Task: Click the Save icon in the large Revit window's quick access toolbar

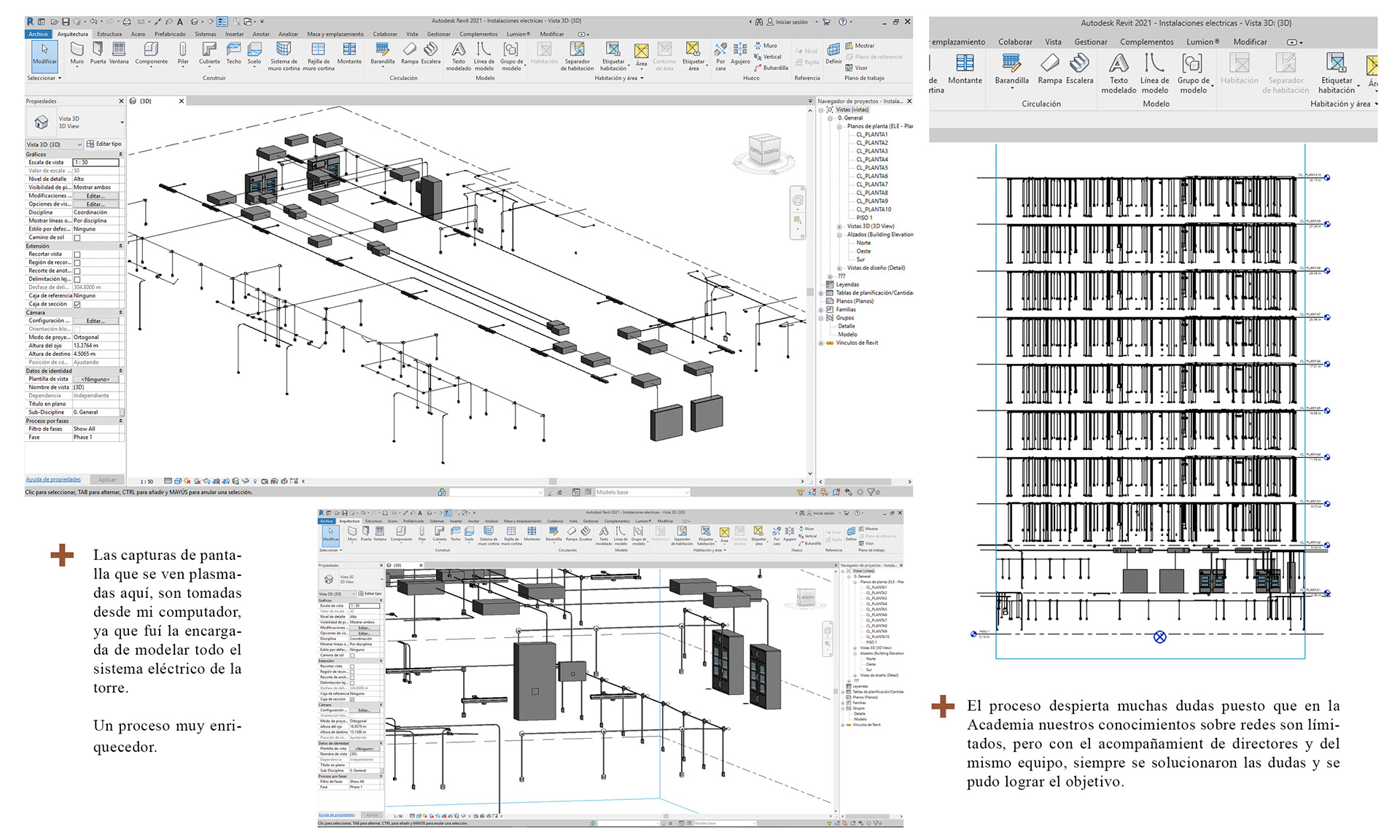Action: pyautogui.click(x=66, y=22)
